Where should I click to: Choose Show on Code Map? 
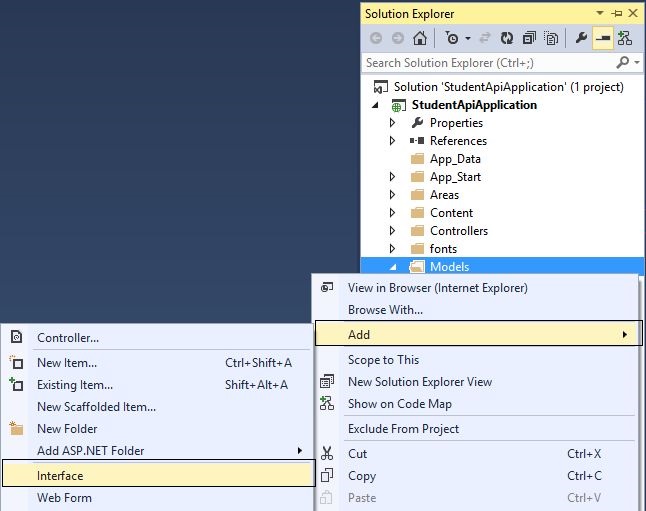[x=476, y=404]
